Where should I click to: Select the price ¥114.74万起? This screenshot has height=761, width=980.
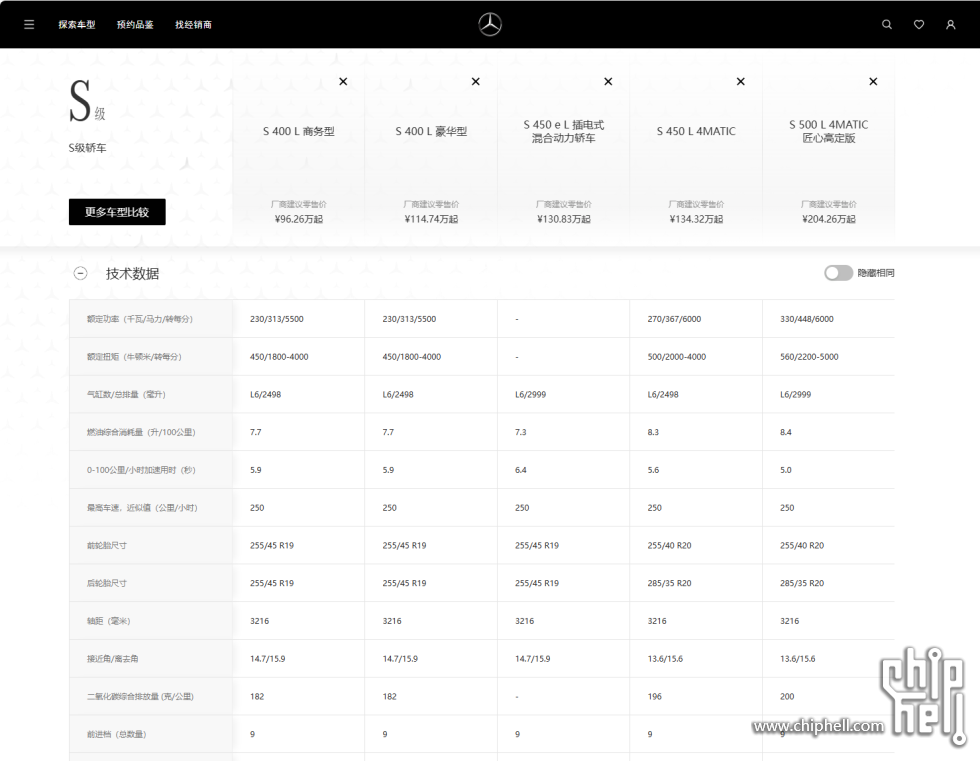[x=431, y=219]
